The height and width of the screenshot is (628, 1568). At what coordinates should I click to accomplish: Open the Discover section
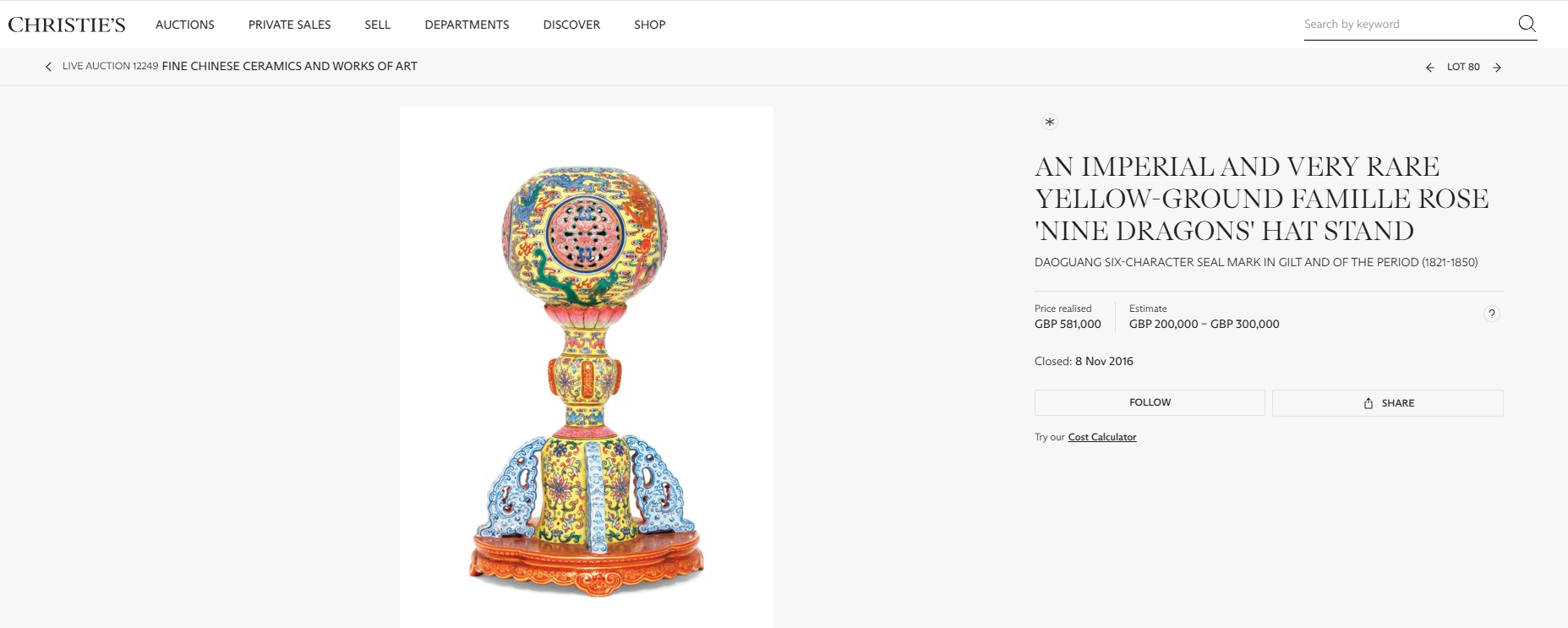coord(570,25)
